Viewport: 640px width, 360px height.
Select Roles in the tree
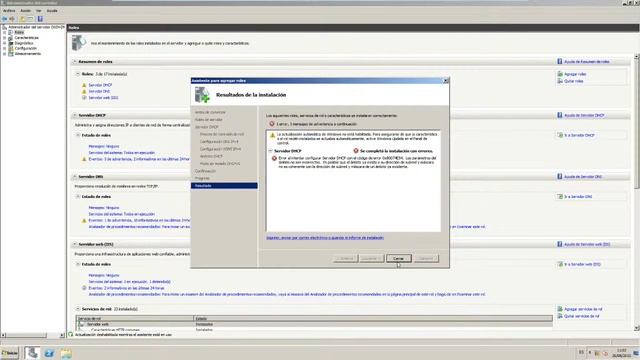[19, 32]
